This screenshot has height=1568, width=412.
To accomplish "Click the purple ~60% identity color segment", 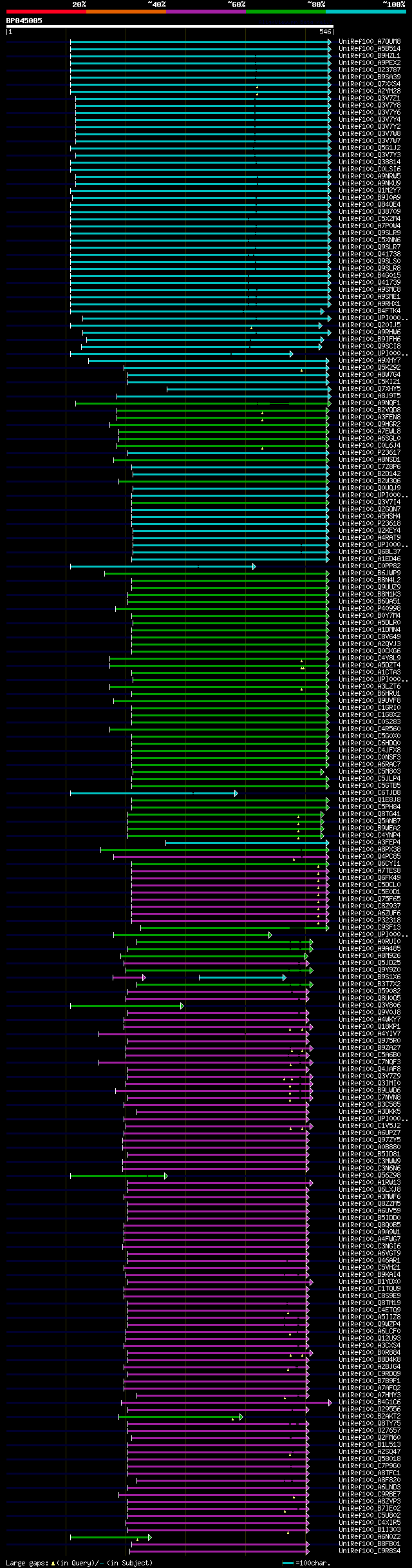I will (x=205, y=12).
